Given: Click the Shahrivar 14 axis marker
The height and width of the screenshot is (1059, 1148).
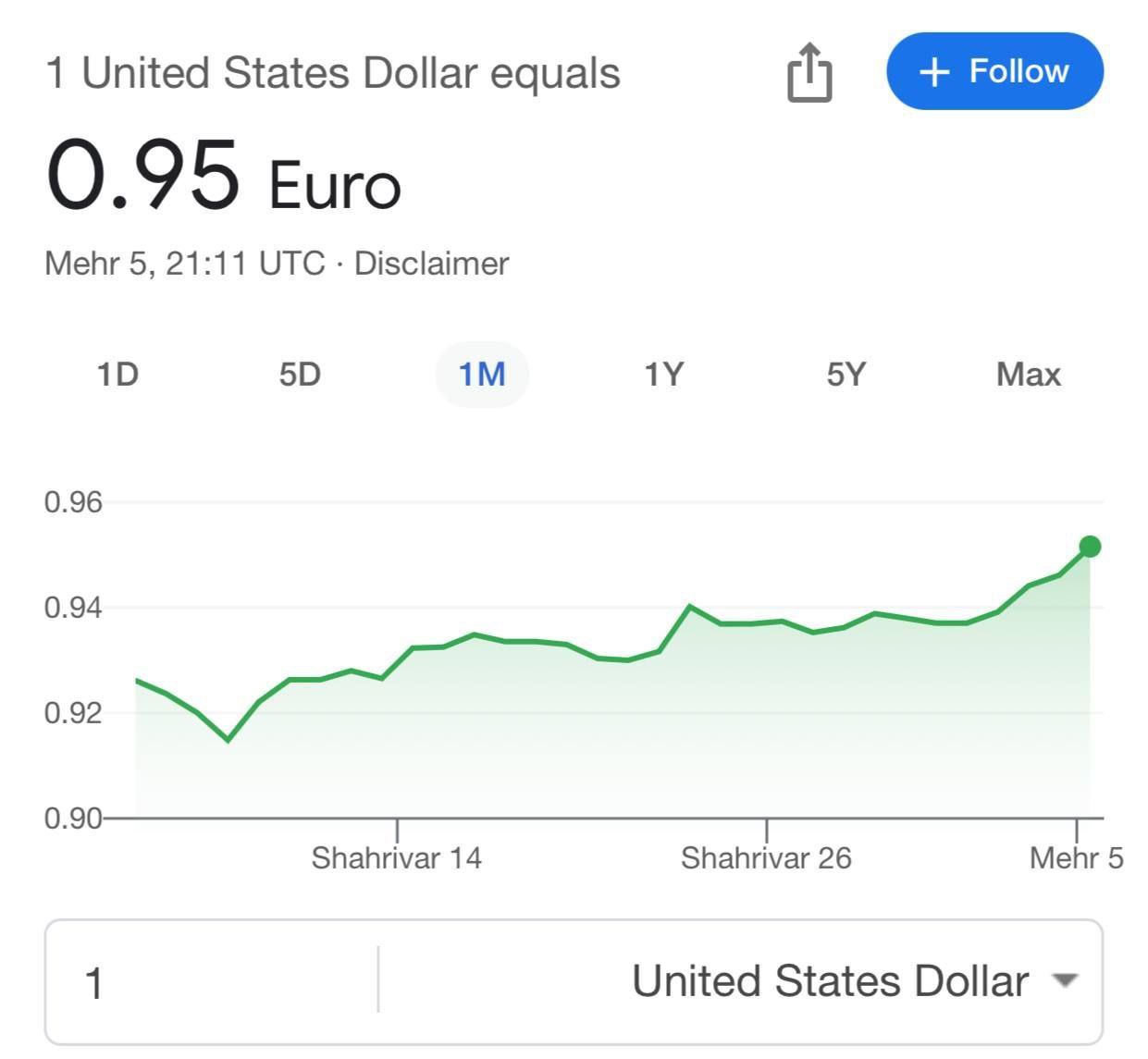Looking at the screenshot, I should point(396,857).
